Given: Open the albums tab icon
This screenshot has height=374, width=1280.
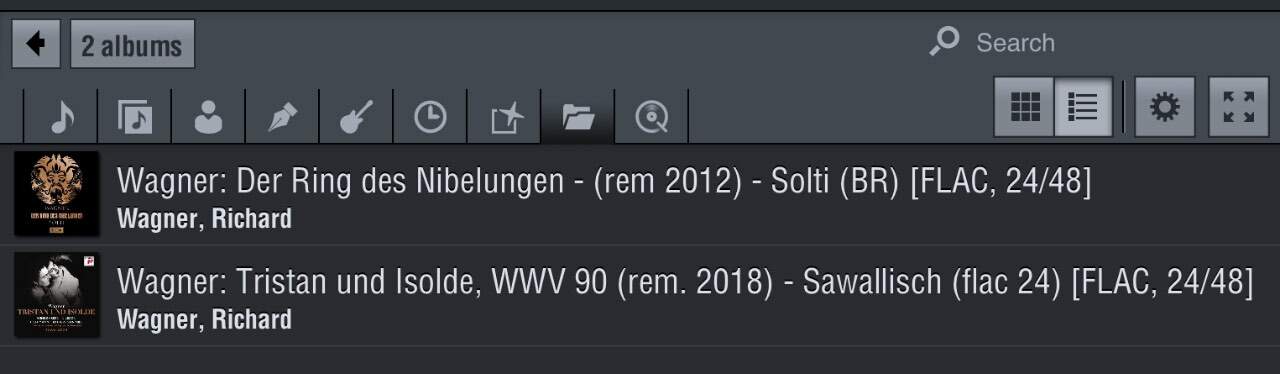Looking at the screenshot, I should 135,117.
